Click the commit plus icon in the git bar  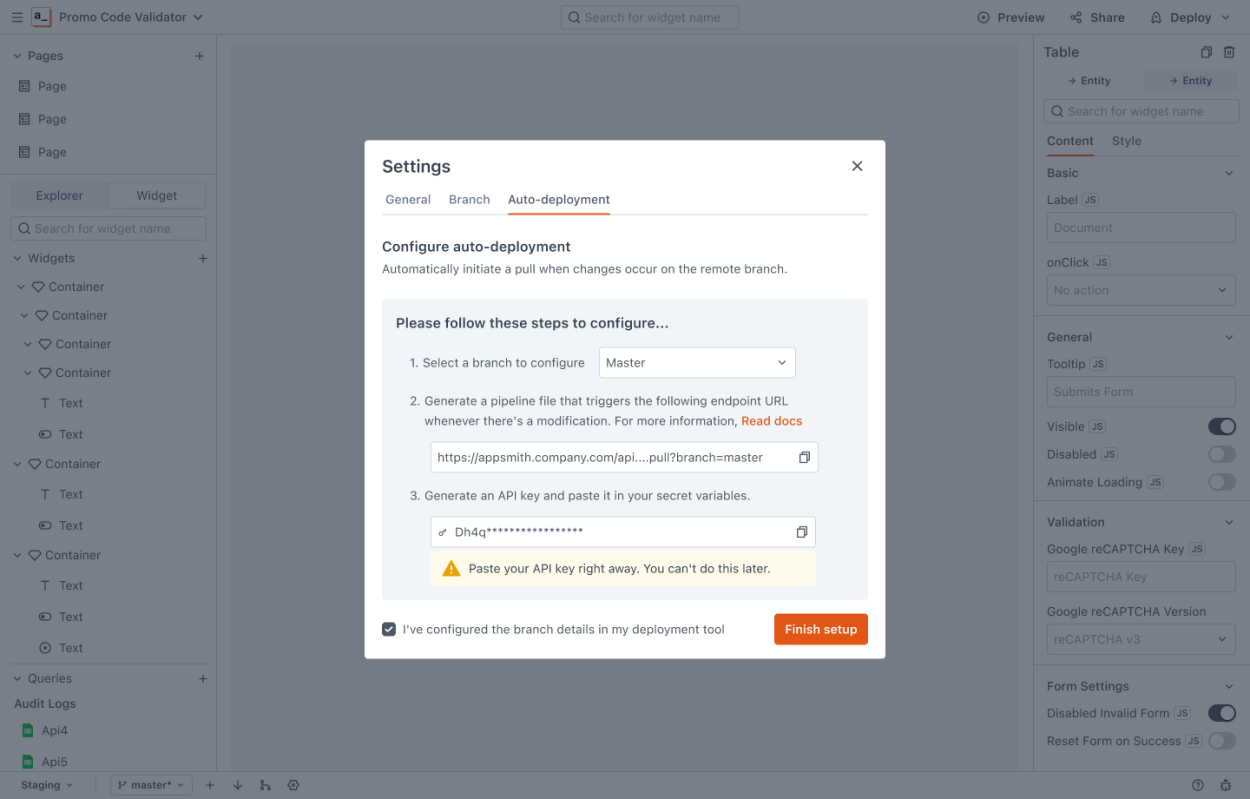coord(209,785)
